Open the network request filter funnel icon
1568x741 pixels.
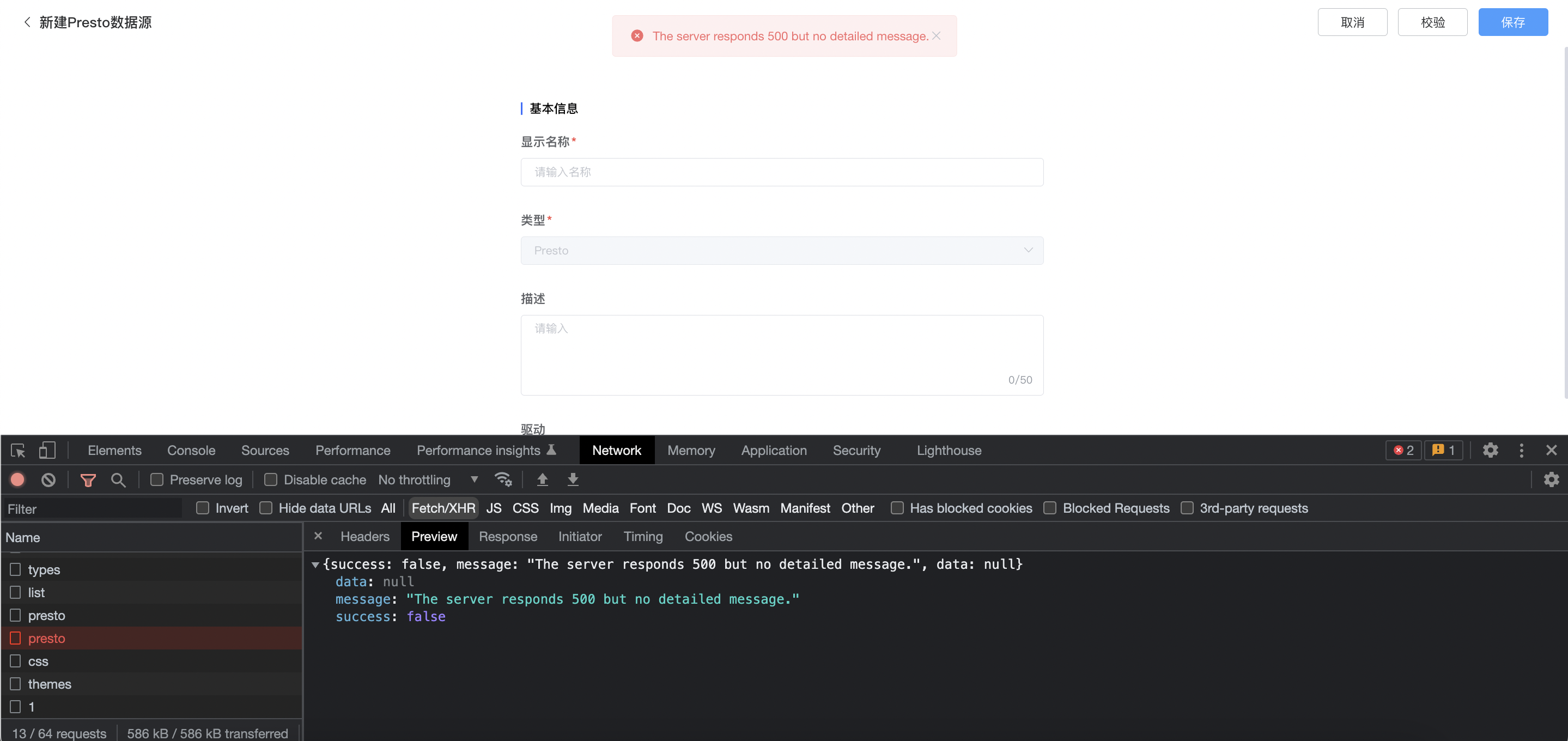88,480
